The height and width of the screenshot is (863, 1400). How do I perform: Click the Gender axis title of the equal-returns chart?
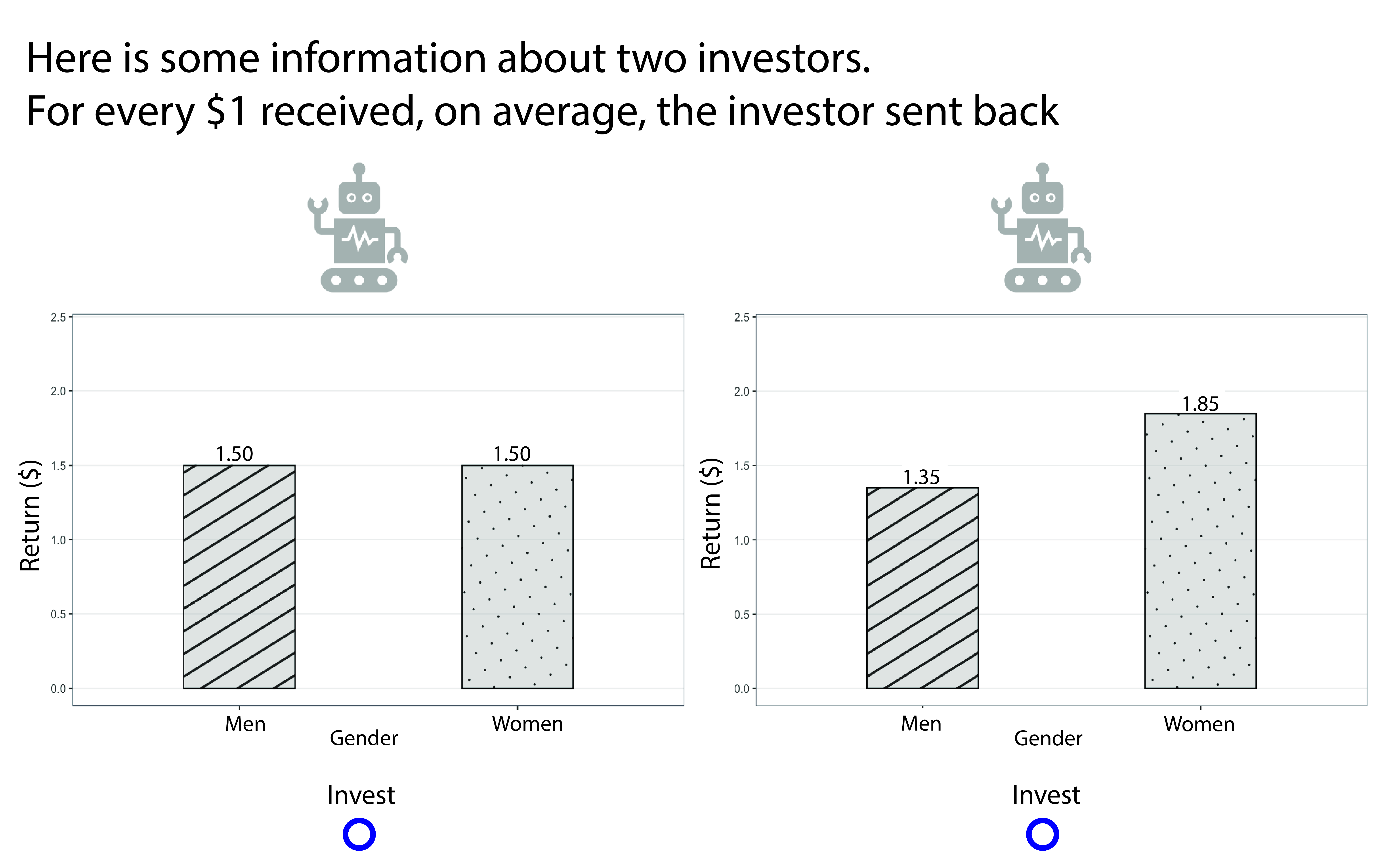pos(363,738)
